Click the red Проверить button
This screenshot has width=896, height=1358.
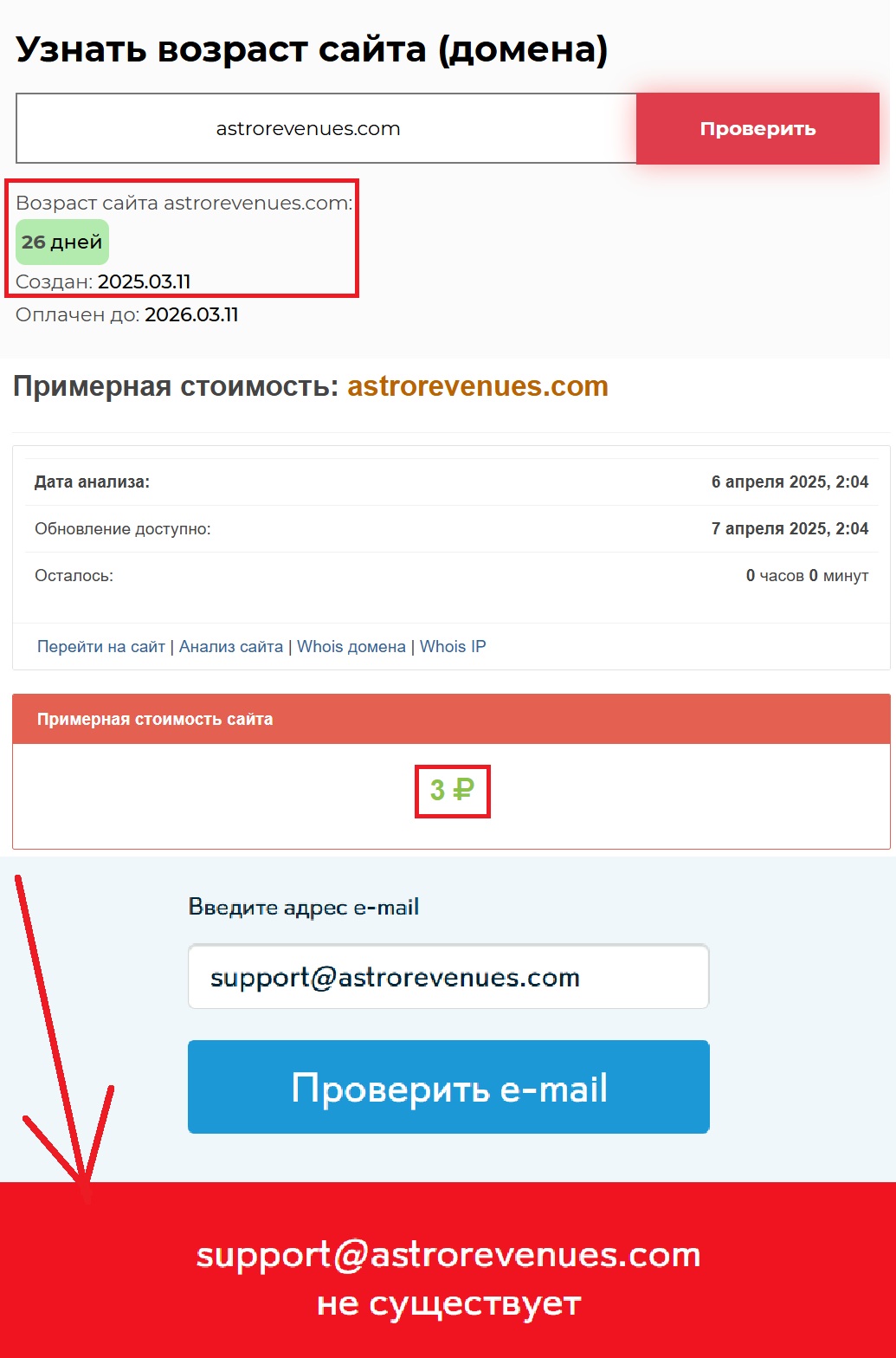coord(757,128)
